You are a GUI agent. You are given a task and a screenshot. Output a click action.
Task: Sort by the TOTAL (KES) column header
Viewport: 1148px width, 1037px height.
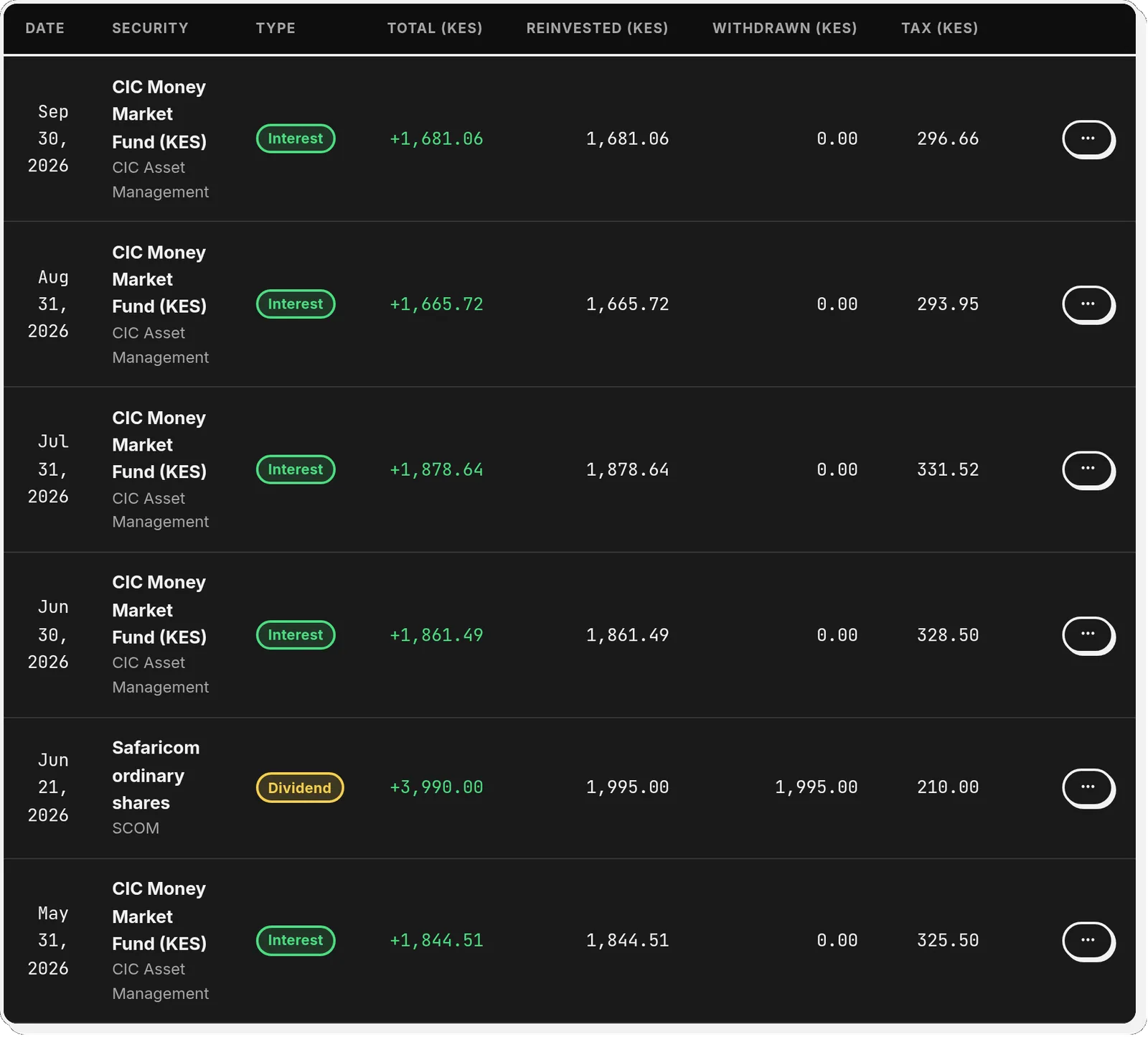435,28
